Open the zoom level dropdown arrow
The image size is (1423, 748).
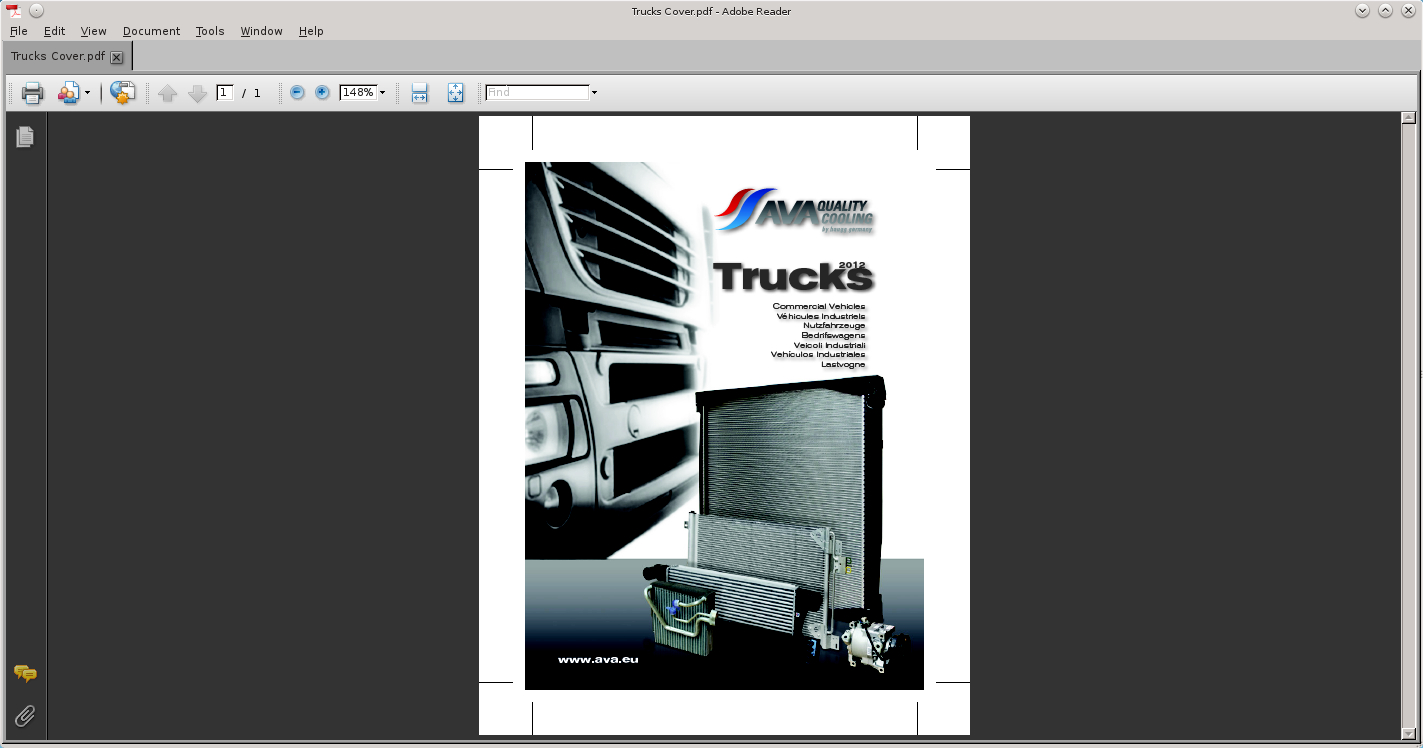(382, 93)
